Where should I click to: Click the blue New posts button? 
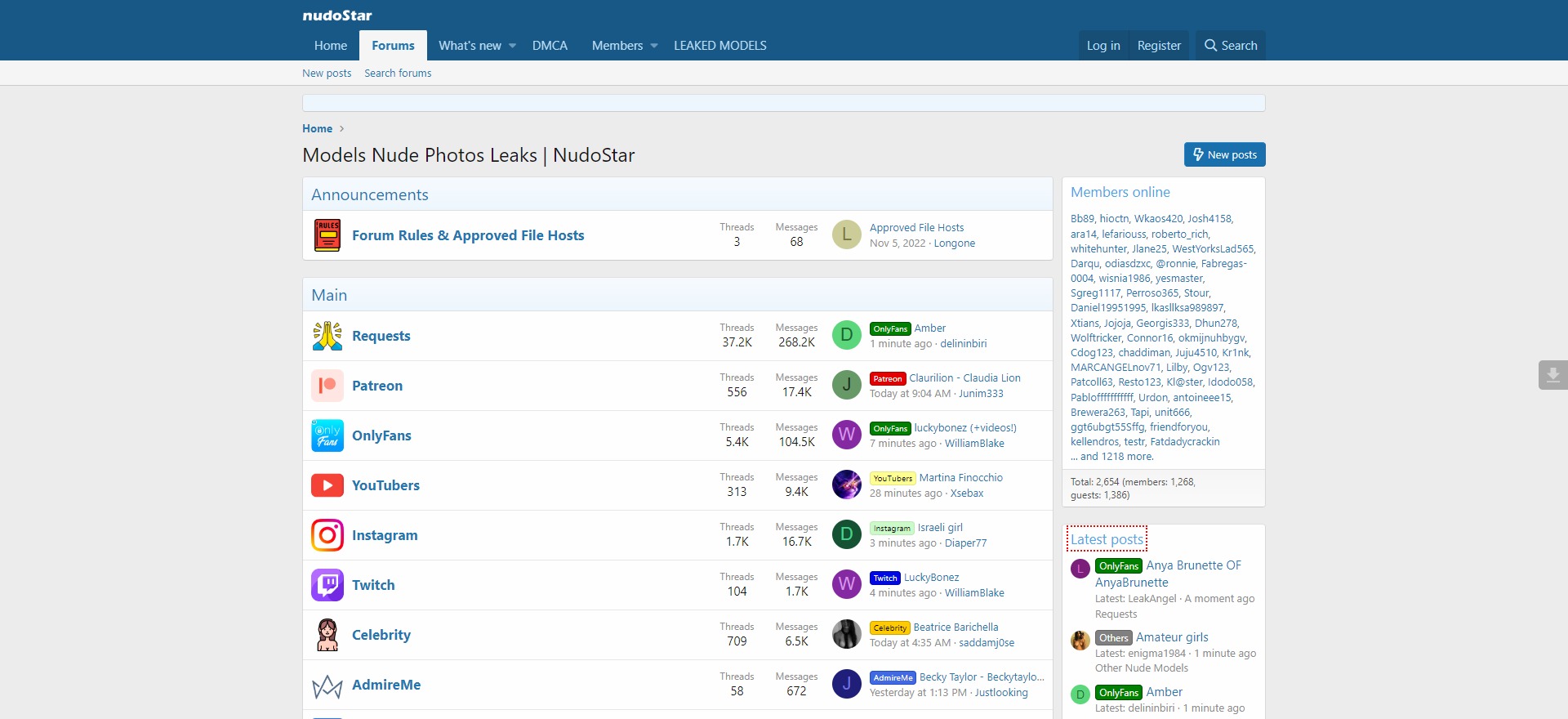point(1224,154)
